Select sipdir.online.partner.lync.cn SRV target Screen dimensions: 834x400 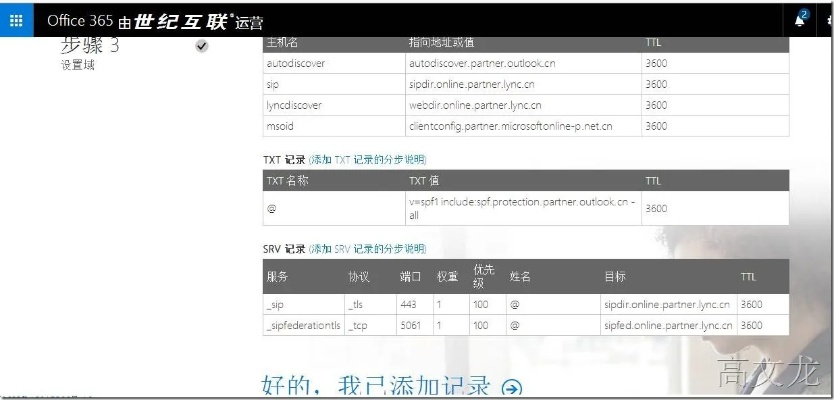tap(667, 304)
